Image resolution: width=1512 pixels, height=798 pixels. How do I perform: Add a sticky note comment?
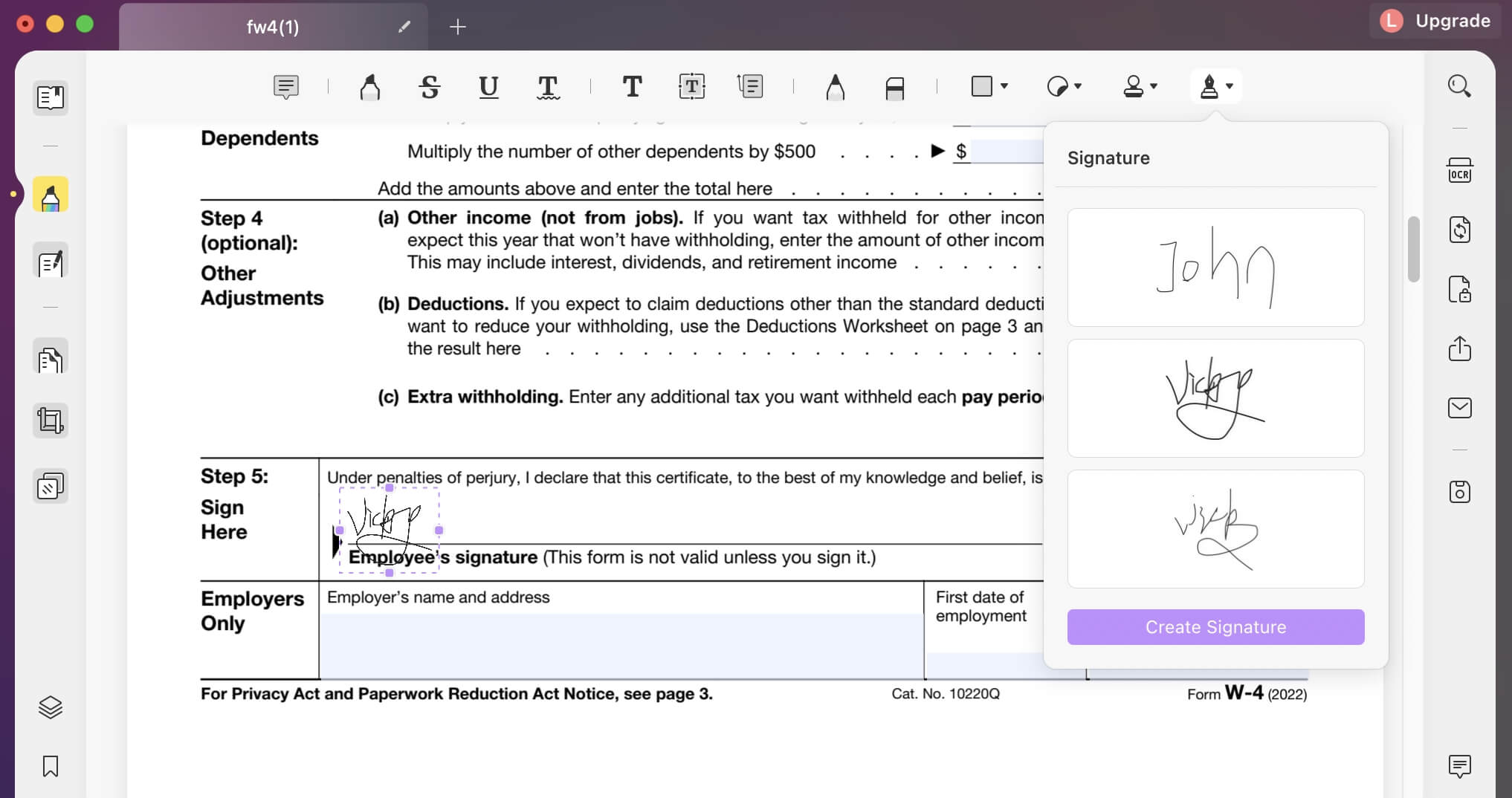(x=286, y=85)
